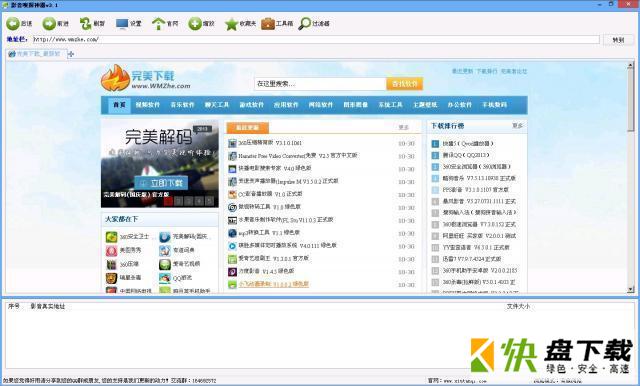Open 聊天工具 navigation item
This screenshot has height=386, width=640.
217,105
